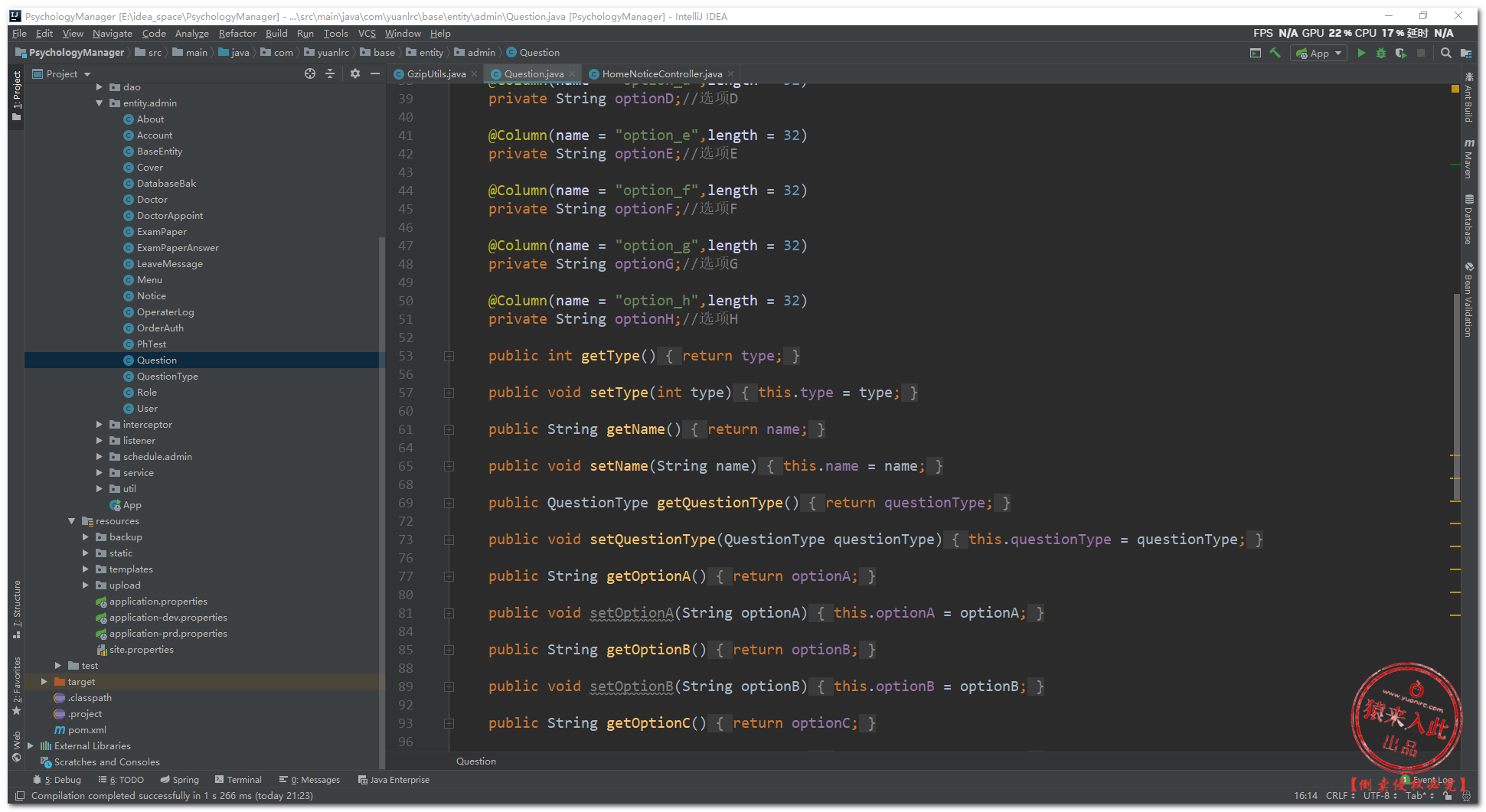The image size is (1486, 812).
Task: Click the Debug bug icon in toolbar
Action: click(1381, 53)
